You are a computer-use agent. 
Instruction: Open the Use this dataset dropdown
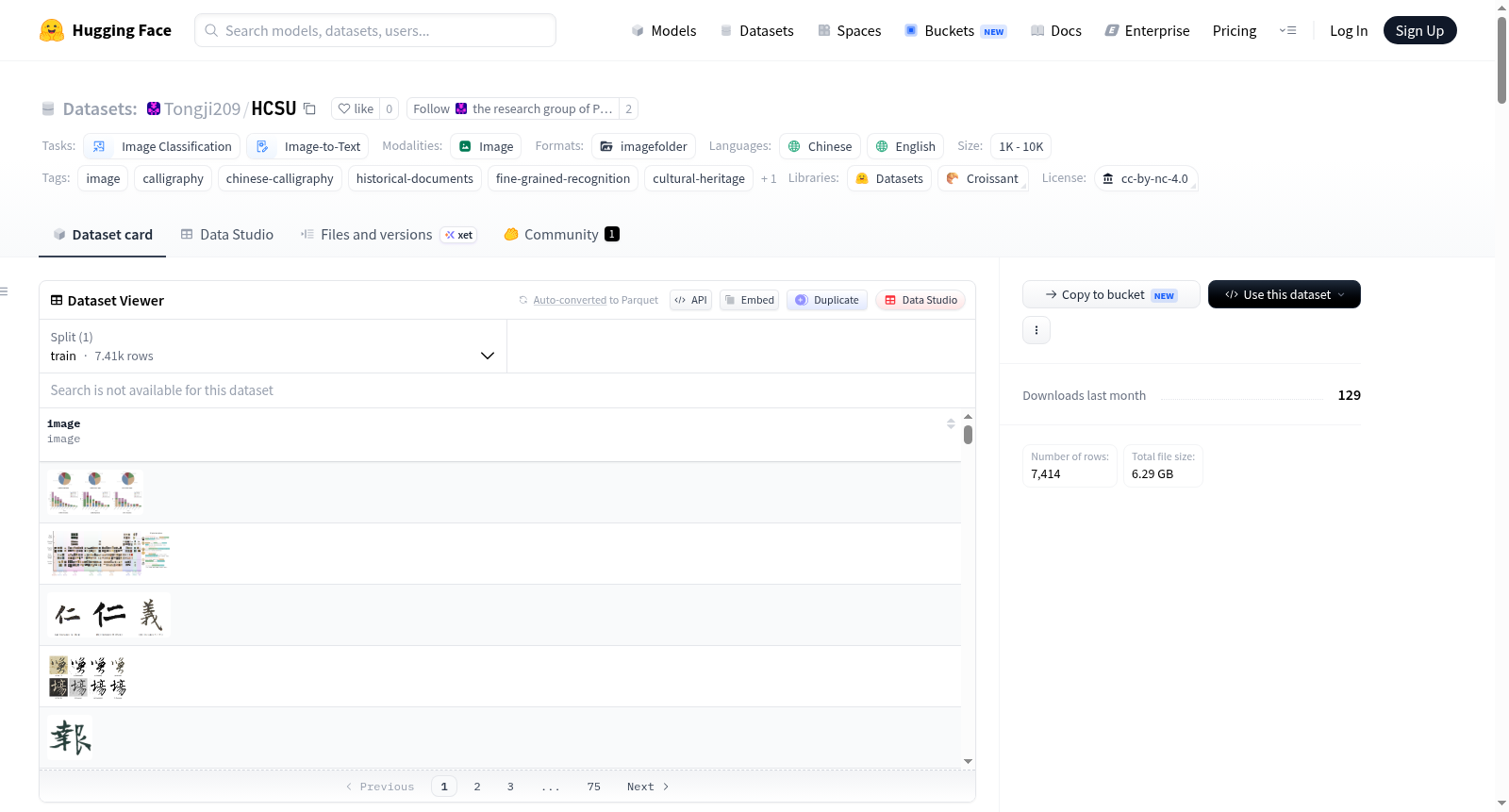(x=1284, y=294)
